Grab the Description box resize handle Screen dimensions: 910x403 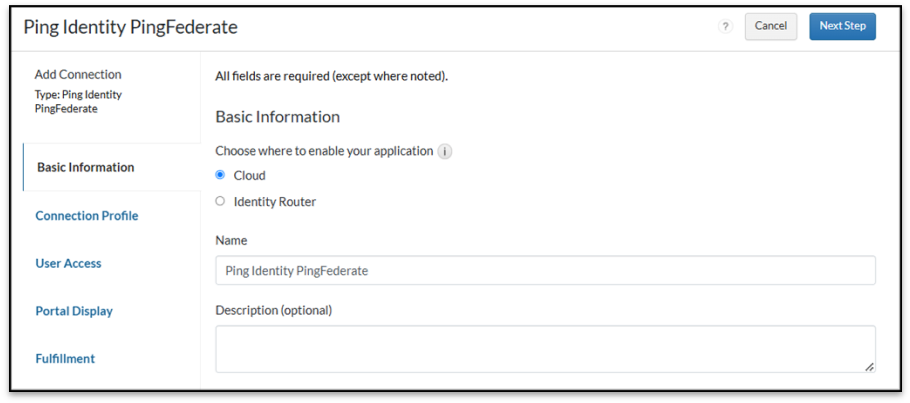[x=869, y=367]
